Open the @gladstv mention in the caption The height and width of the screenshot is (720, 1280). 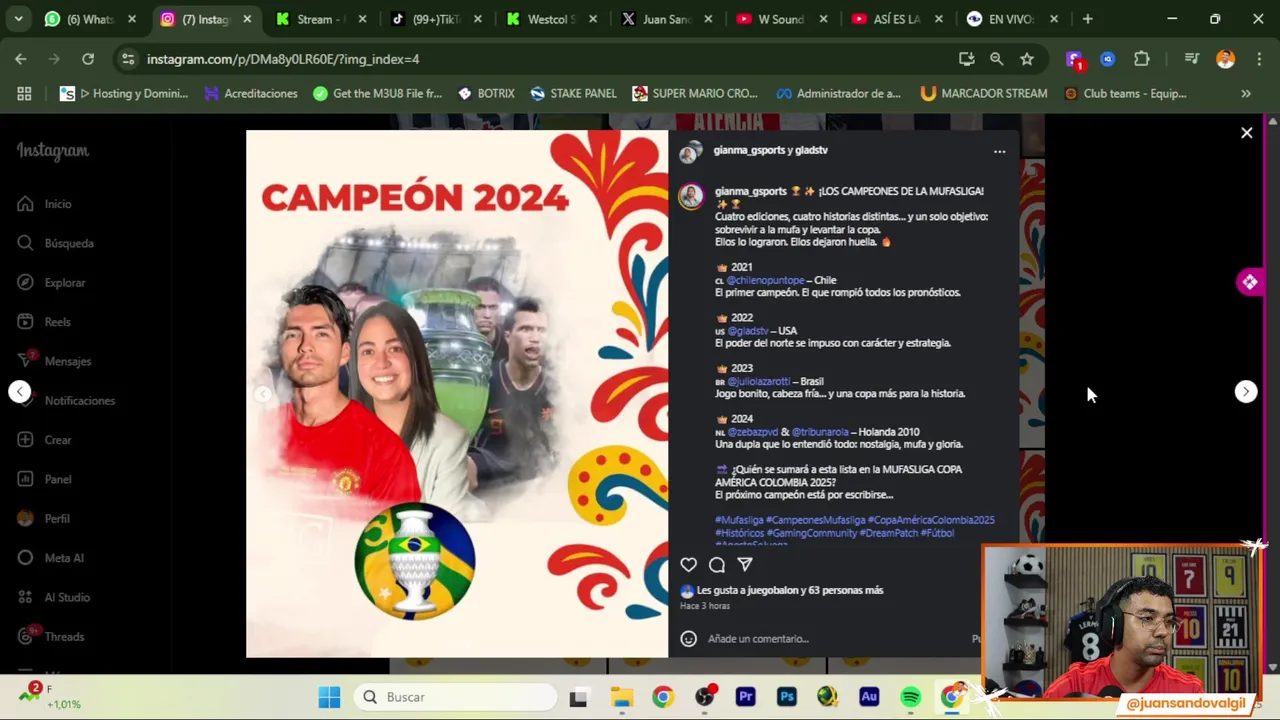747,331
